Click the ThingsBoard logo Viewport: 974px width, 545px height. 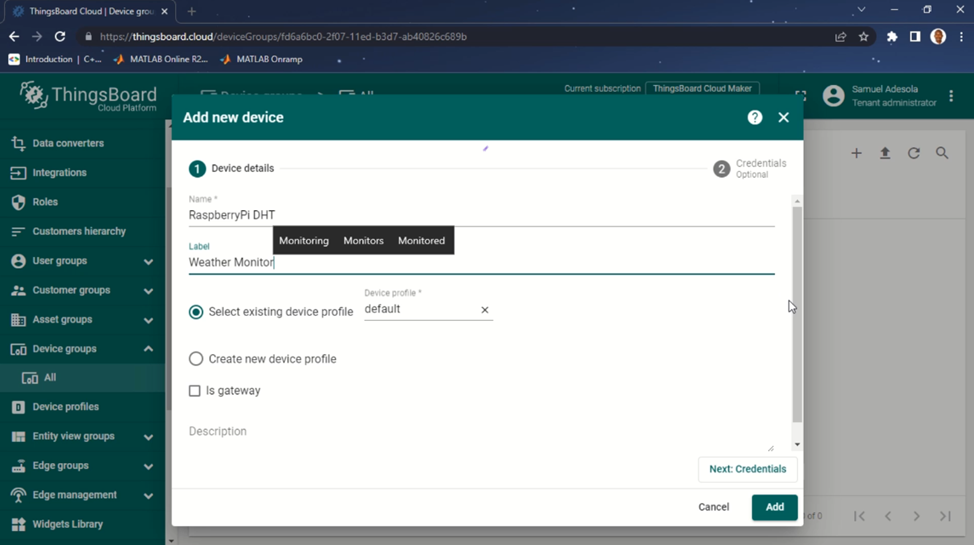88,96
